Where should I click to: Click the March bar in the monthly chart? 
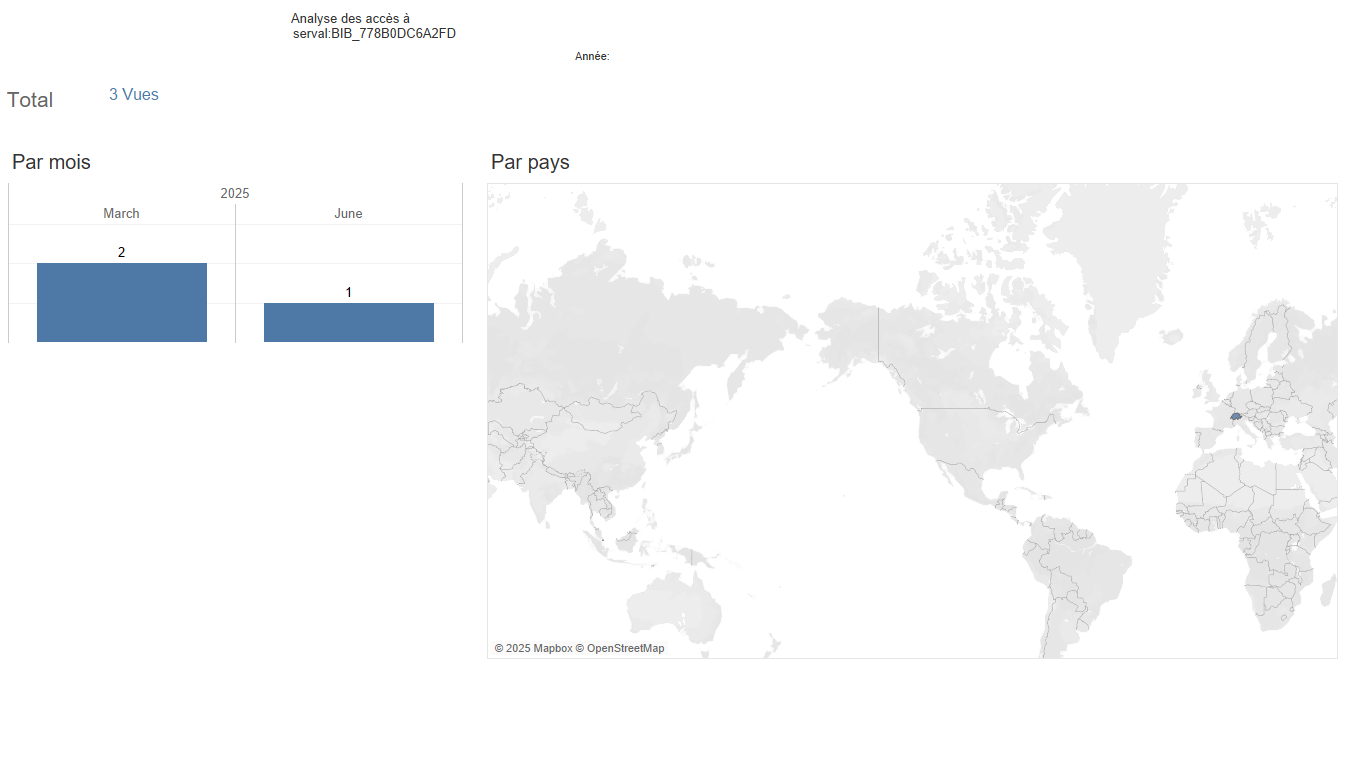[121, 302]
